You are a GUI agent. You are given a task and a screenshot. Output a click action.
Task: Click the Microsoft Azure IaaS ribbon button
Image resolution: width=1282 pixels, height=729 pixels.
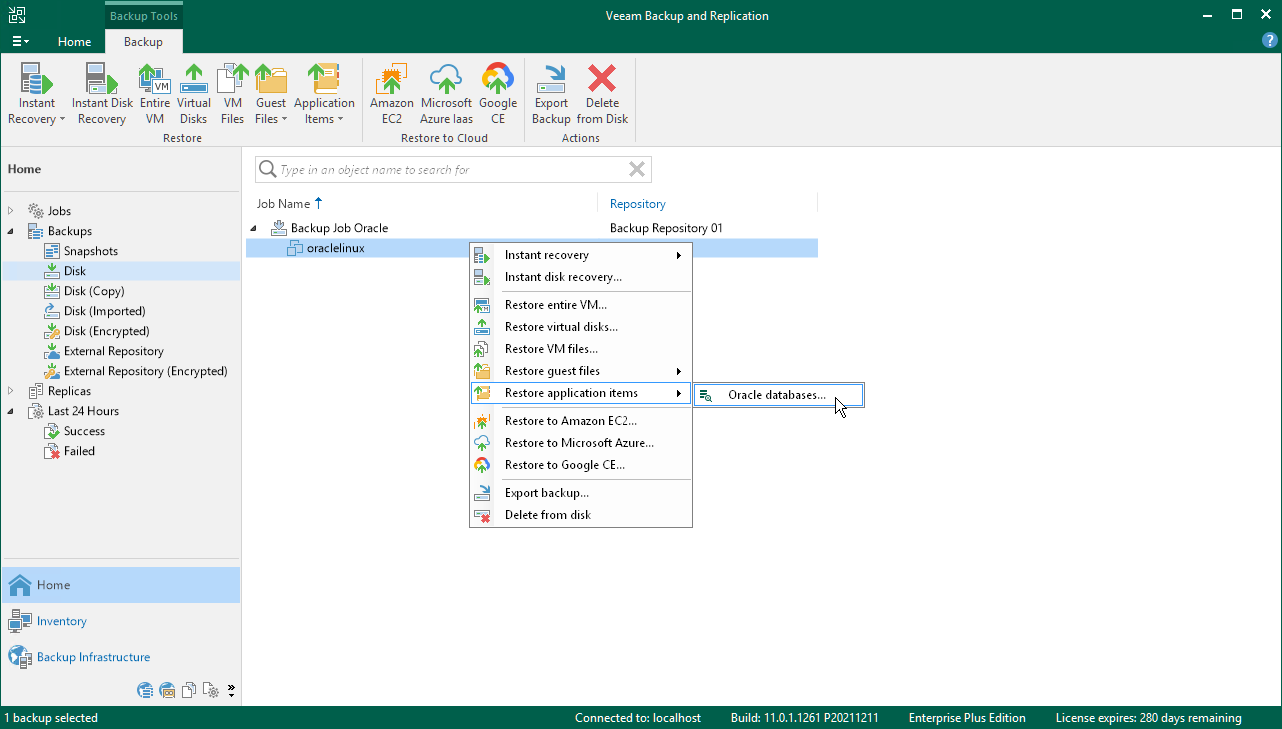click(x=446, y=94)
